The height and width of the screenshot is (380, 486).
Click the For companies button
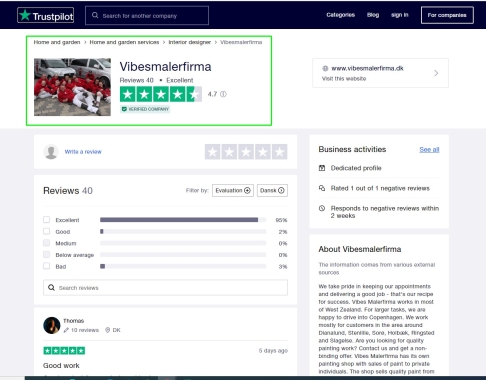pos(447,15)
